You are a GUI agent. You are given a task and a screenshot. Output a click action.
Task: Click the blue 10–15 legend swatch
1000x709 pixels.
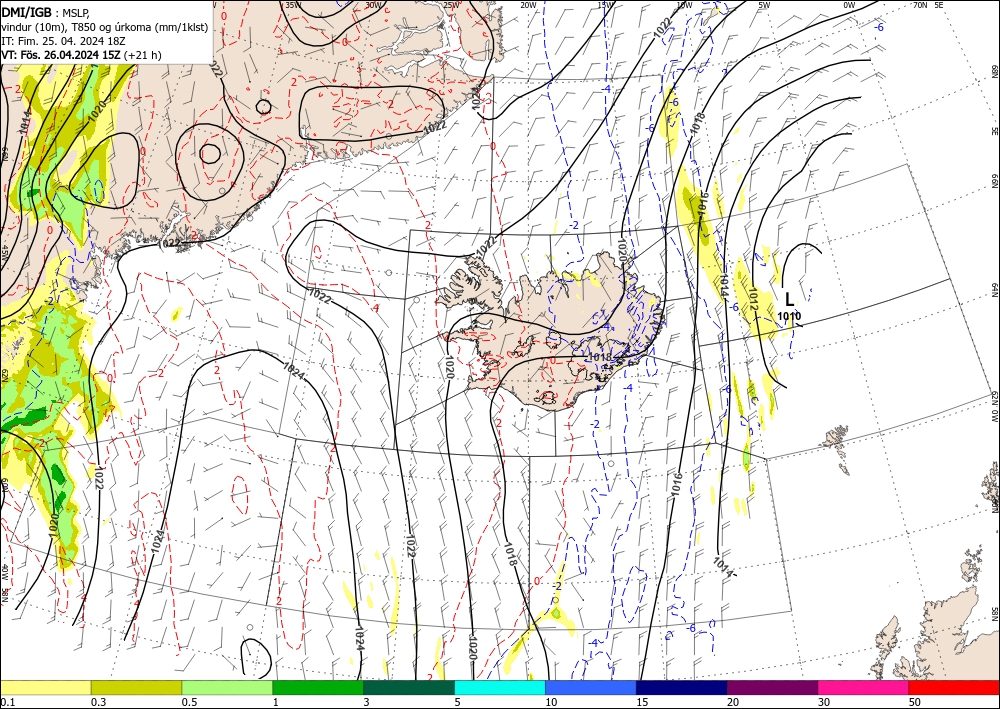(591, 687)
